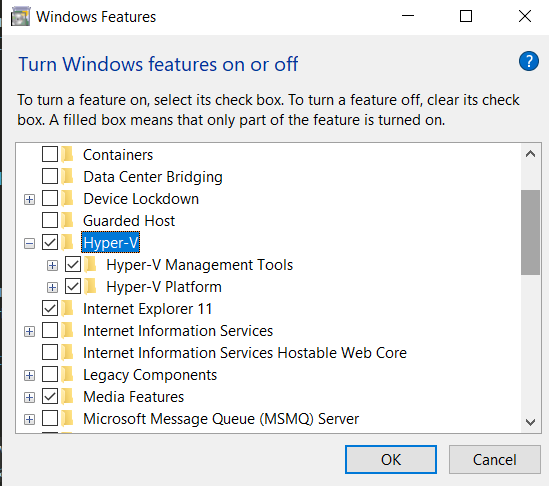Tick the Device Lockdown checkbox
549x486 pixels.
click(50, 198)
